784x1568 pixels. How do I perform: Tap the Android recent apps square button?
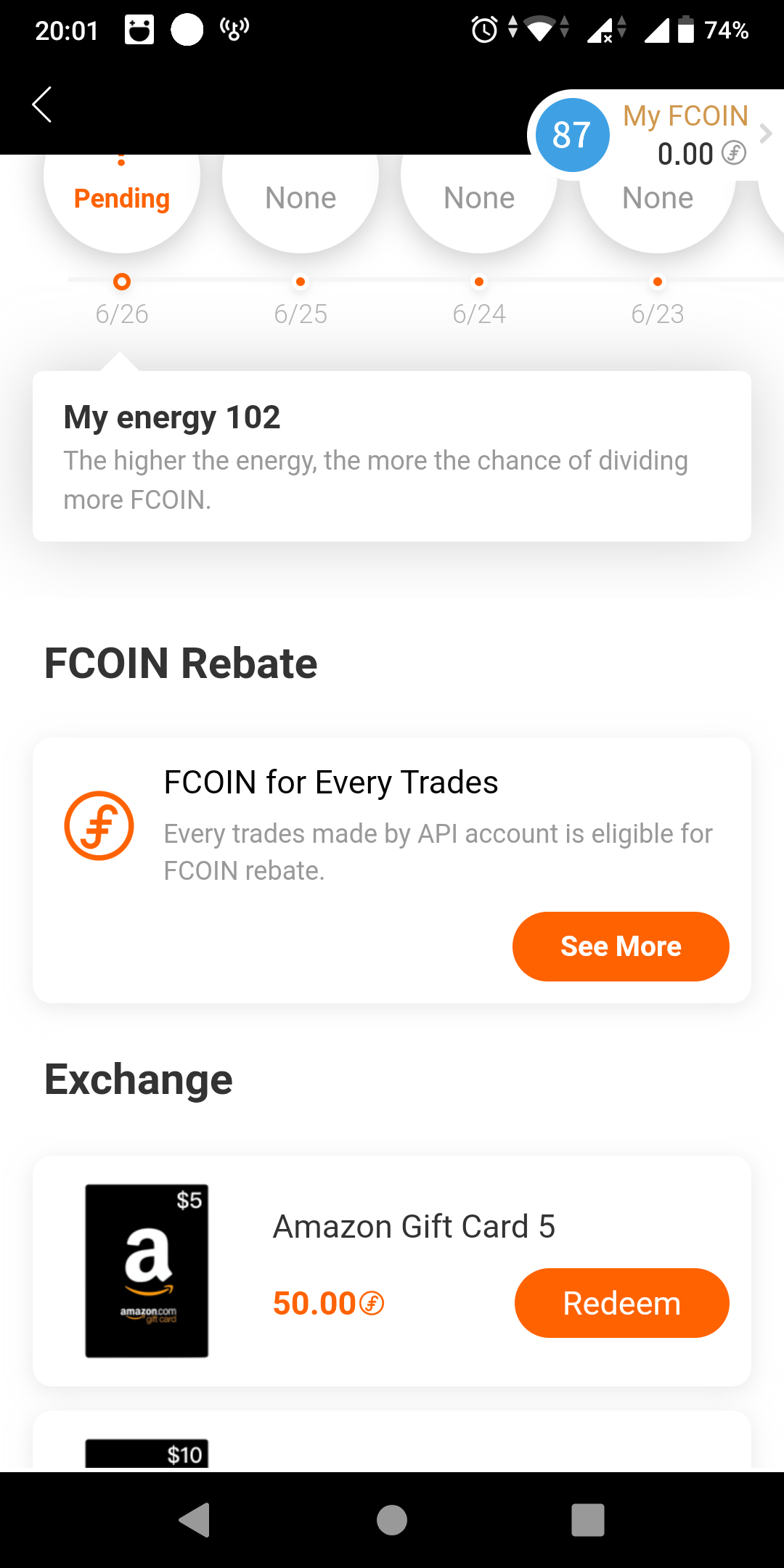(588, 1520)
